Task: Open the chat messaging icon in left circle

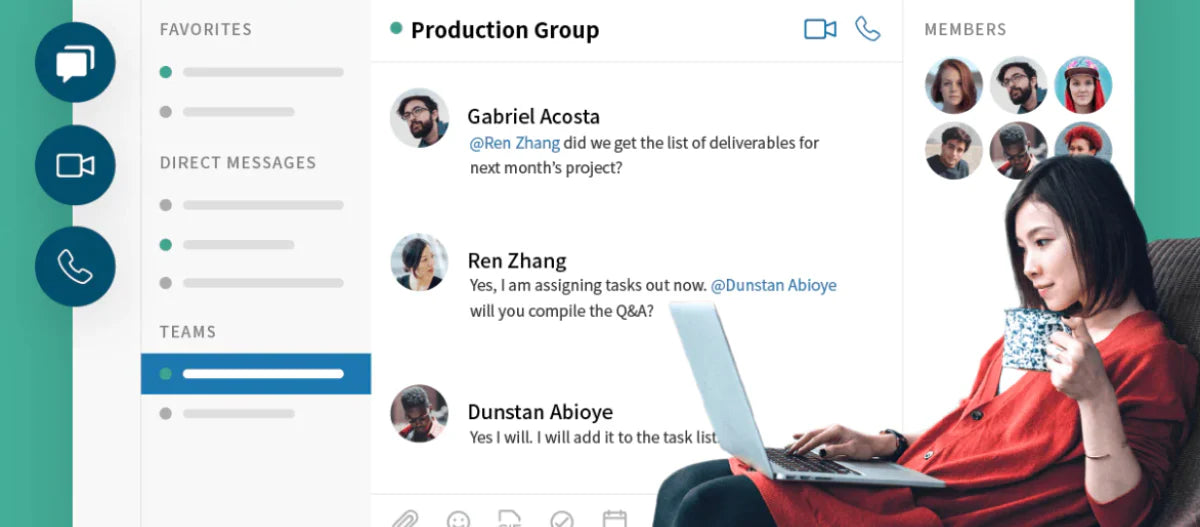Action: click(x=75, y=63)
